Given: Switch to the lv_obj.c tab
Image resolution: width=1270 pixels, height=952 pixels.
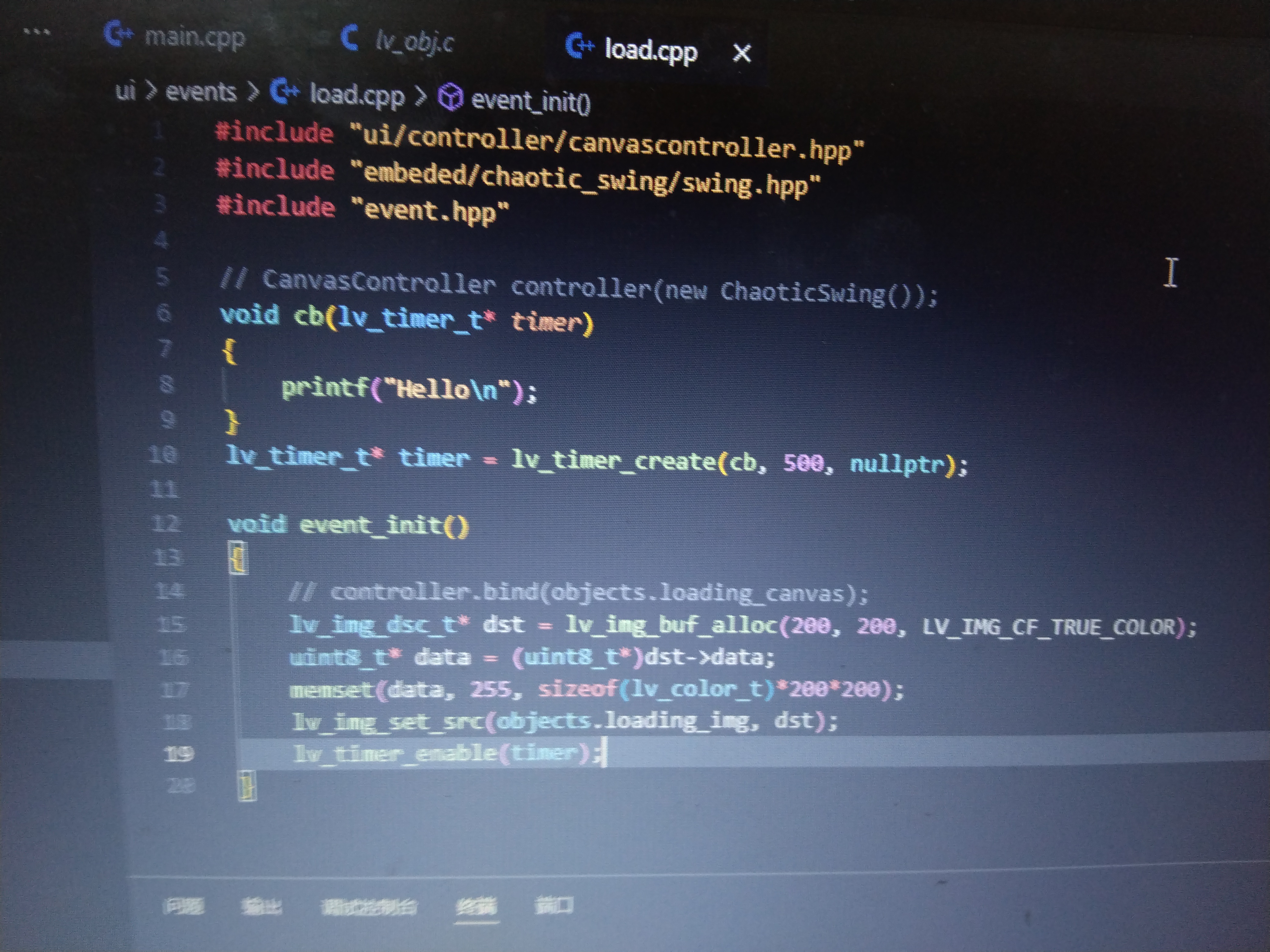Looking at the screenshot, I should tap(414, 41).
